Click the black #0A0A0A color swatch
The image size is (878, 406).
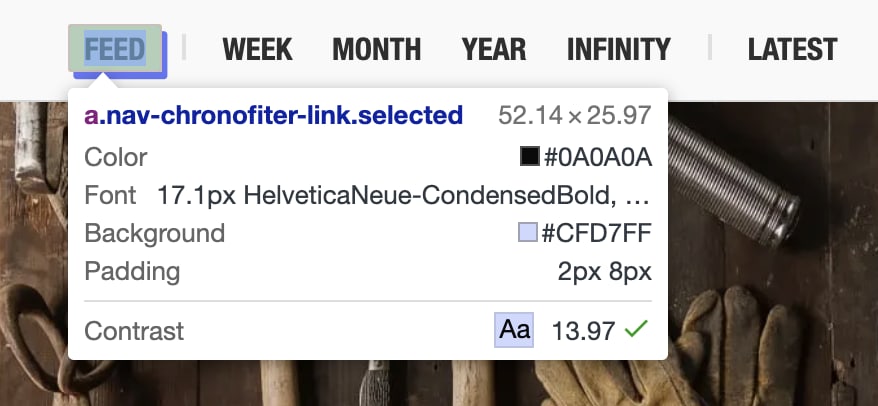[x=529, y=157]
